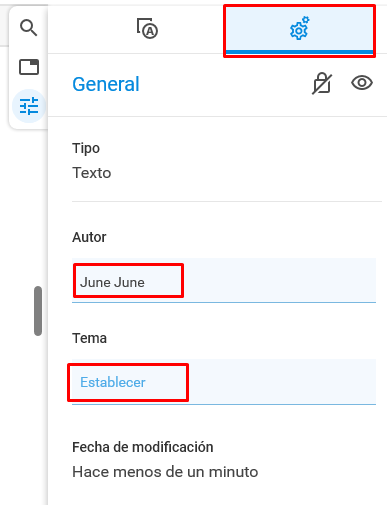387x505 pixels.
Task: Click the Tema label
Action: [89, 338]
